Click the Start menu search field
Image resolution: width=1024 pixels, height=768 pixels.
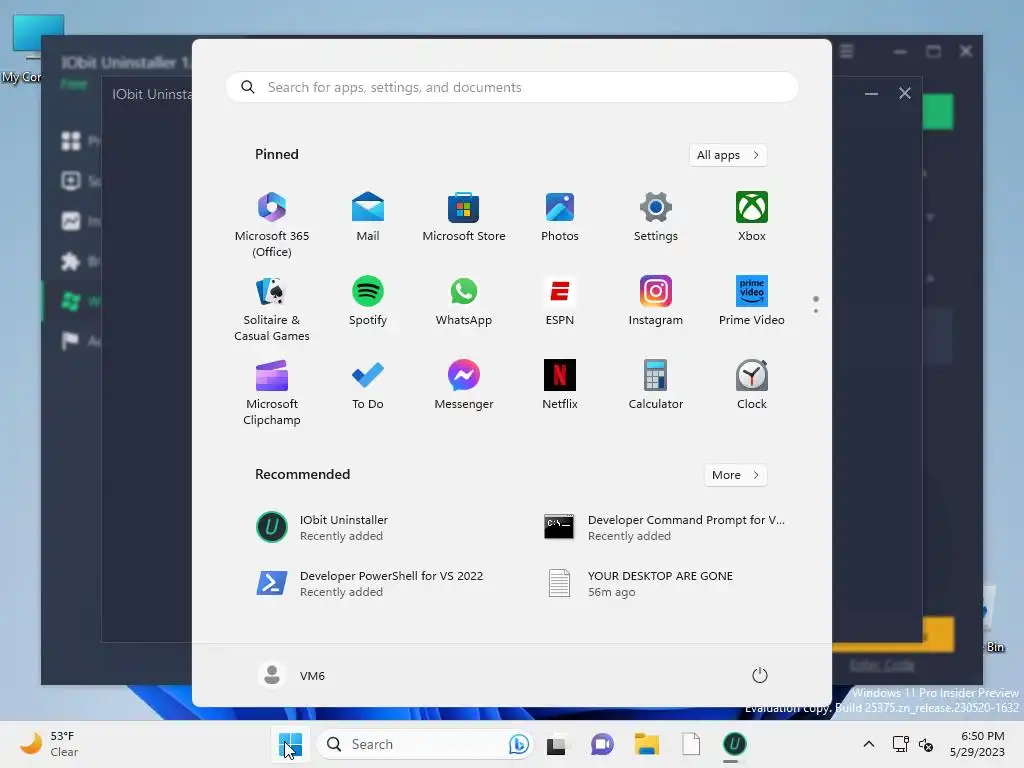[x=512, y=87]
